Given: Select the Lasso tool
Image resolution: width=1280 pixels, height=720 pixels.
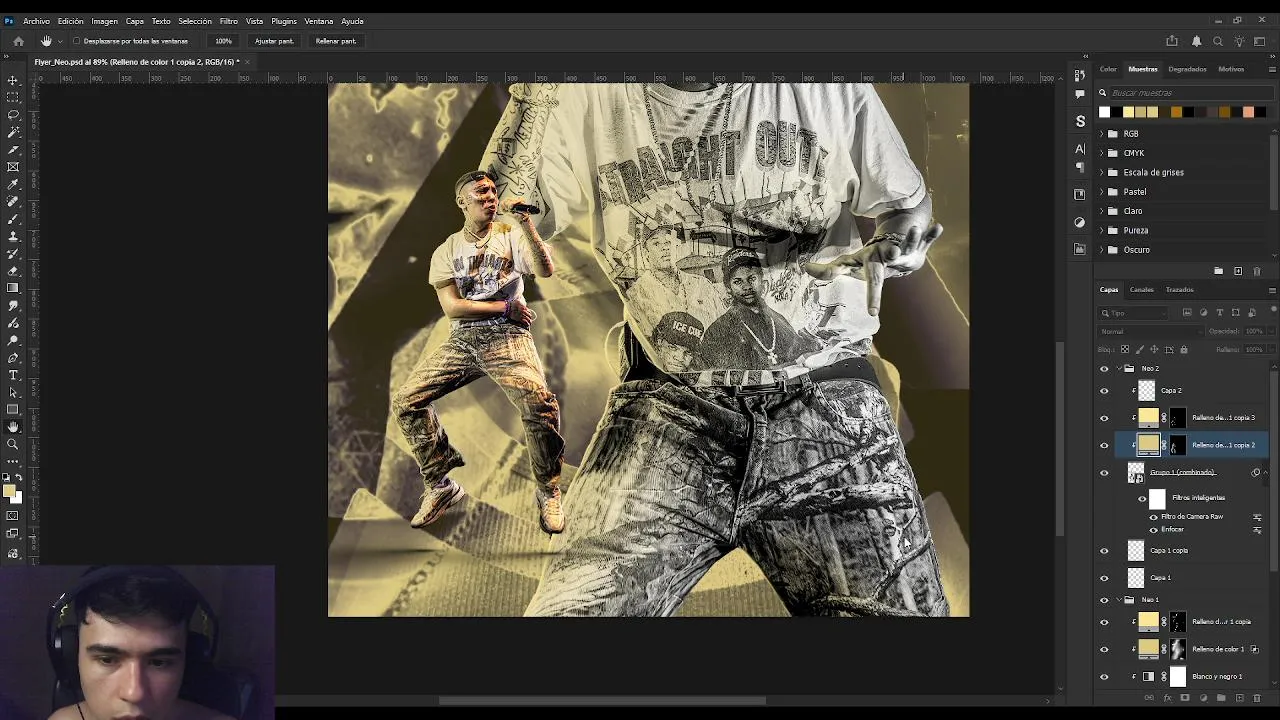Looking at the screenshot, I should point(13,114).
